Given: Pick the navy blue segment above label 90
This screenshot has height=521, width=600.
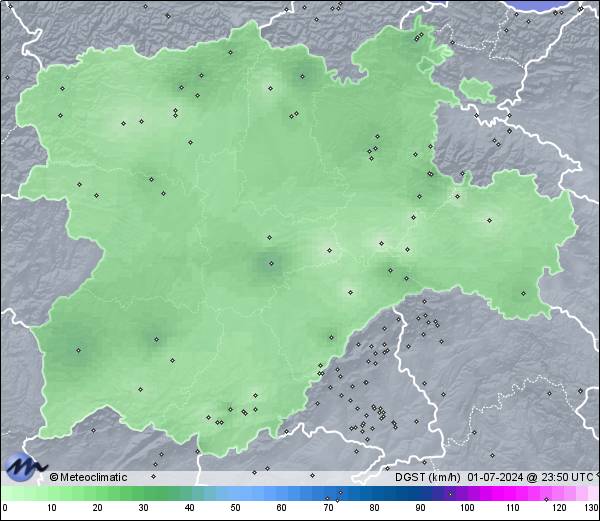Looking at the screenshot, I should [x=420, y=493].
